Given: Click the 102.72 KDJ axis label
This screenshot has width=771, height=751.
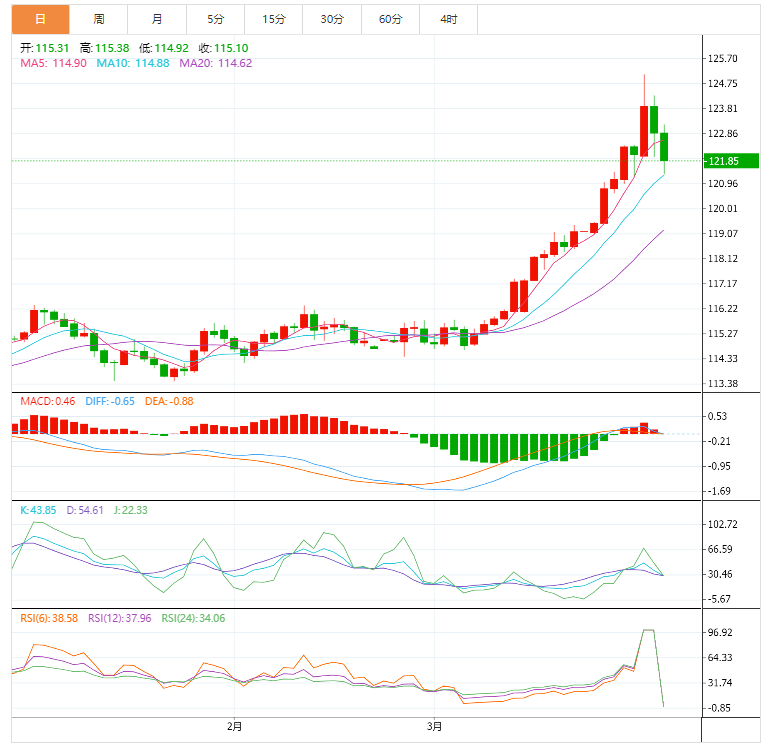Looking at the screenshot, I should [x=722, y=524].
